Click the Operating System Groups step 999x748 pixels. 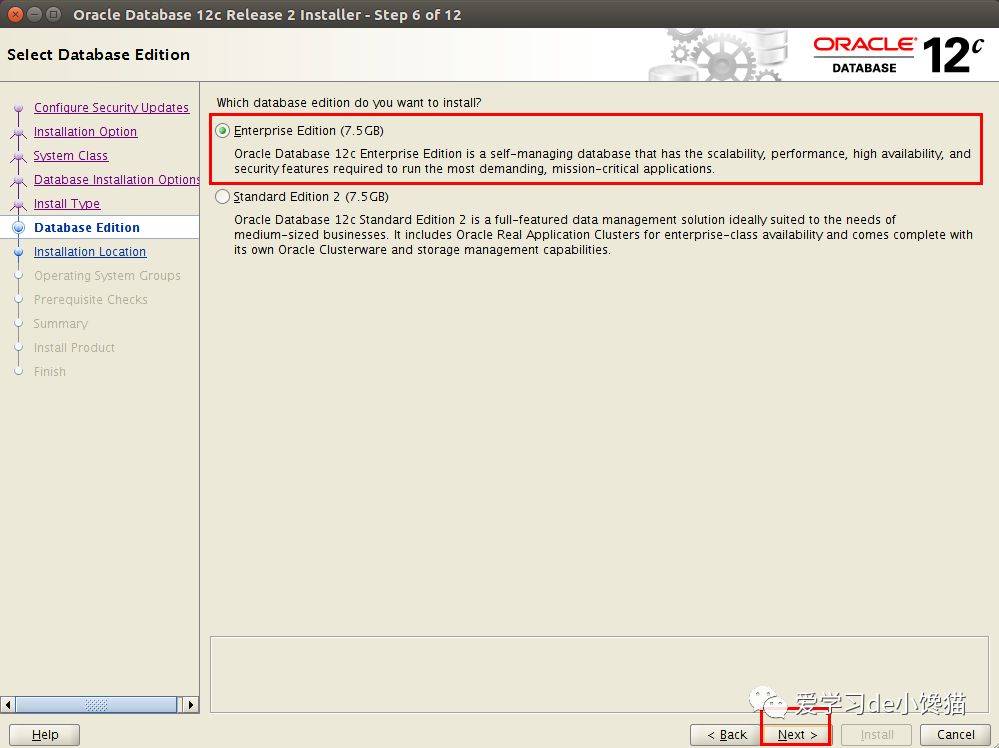(107, 276)
